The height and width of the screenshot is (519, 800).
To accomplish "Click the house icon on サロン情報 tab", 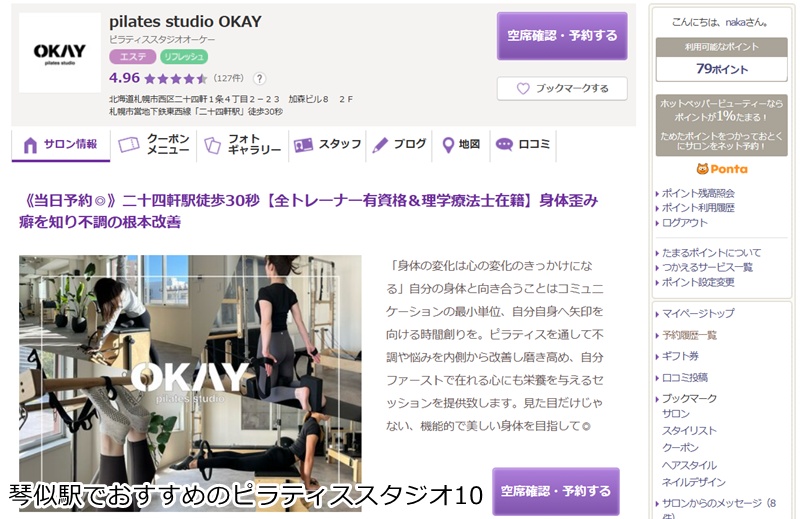I will 31,145.
